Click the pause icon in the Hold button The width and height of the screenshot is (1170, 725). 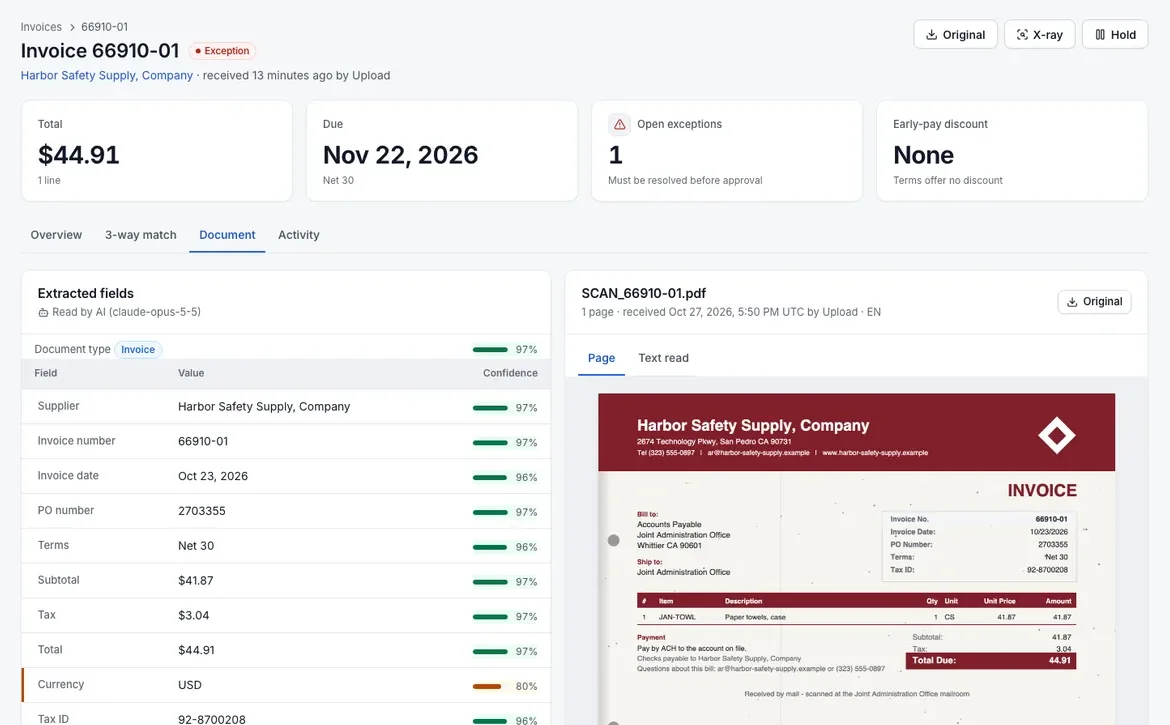click(x=1100, y=35)
